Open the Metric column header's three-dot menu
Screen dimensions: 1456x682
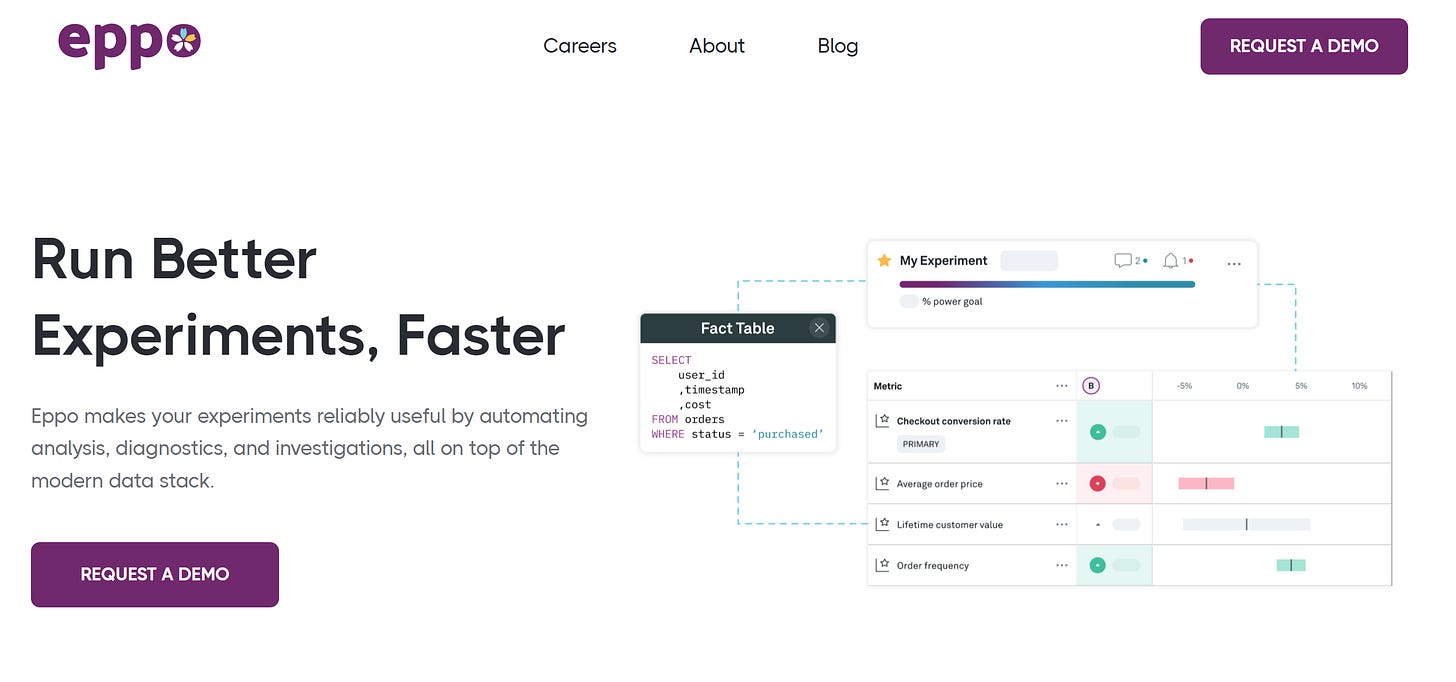[1062, 385]
